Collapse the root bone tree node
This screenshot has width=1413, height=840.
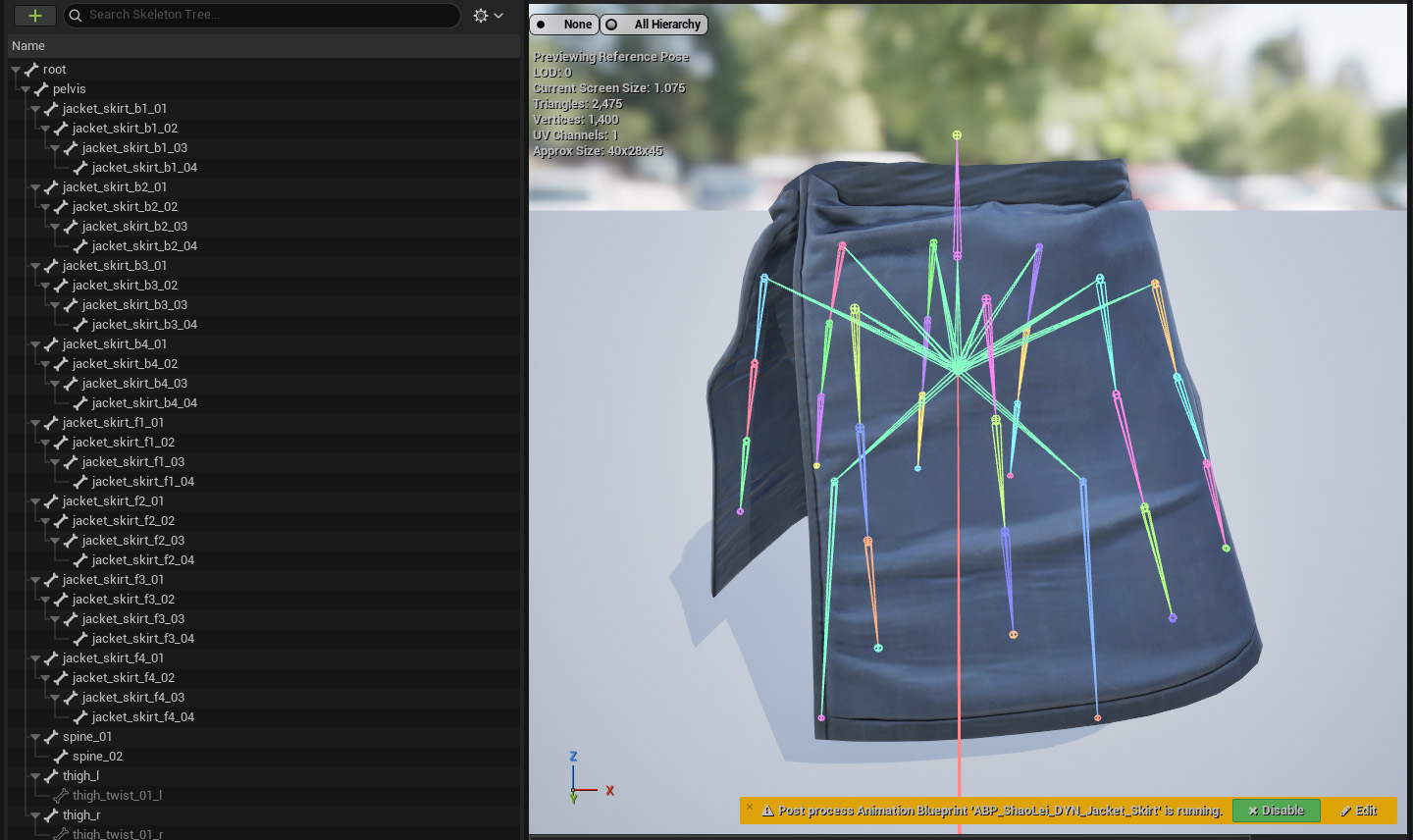point(16,70)
